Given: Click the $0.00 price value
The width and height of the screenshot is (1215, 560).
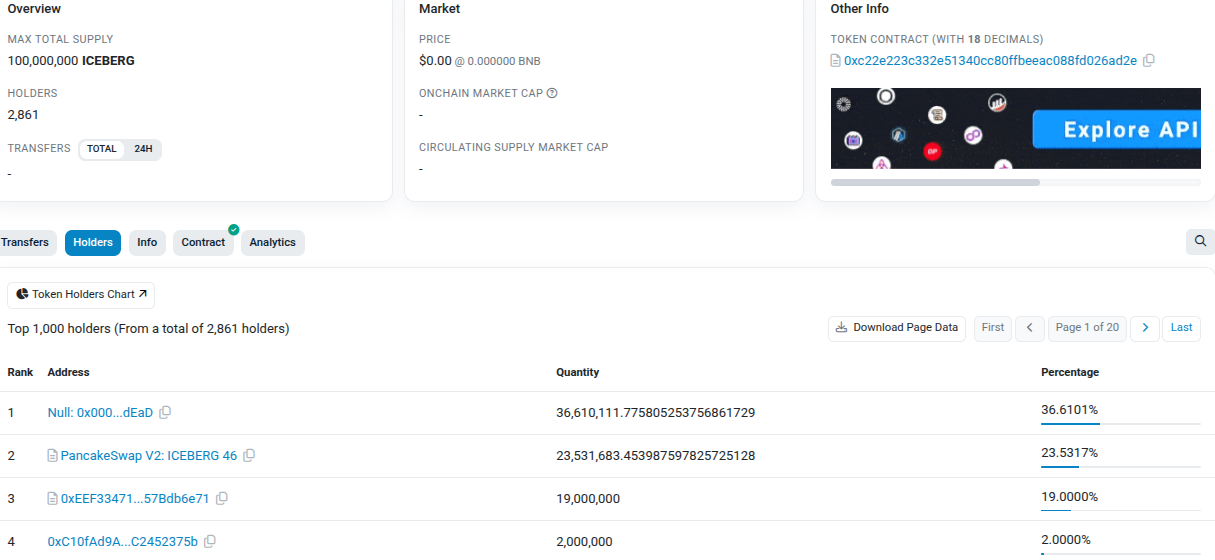Looking at the screenshot, I should [435, 60].
